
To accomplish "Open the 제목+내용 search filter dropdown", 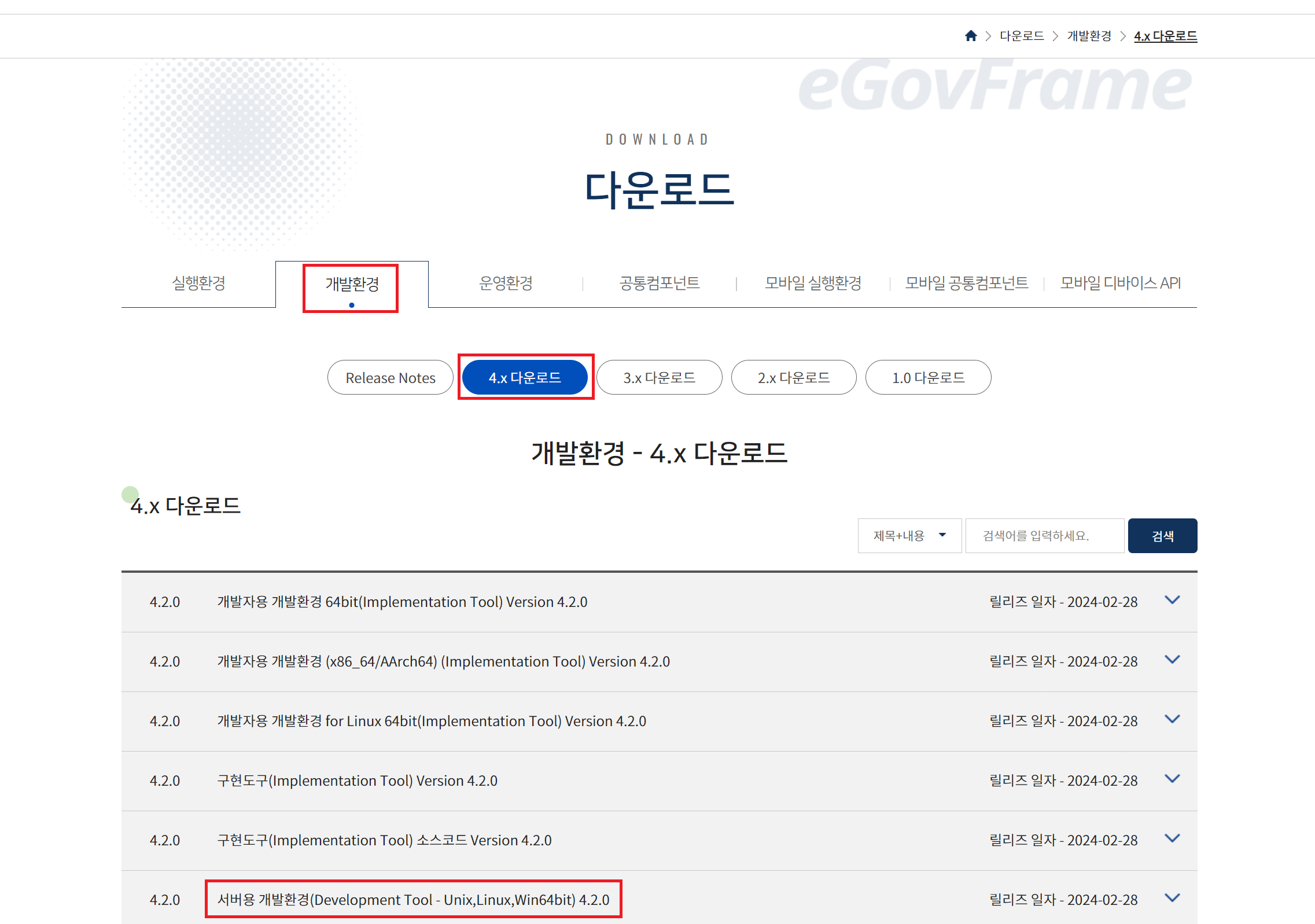I will click(909, 536).
